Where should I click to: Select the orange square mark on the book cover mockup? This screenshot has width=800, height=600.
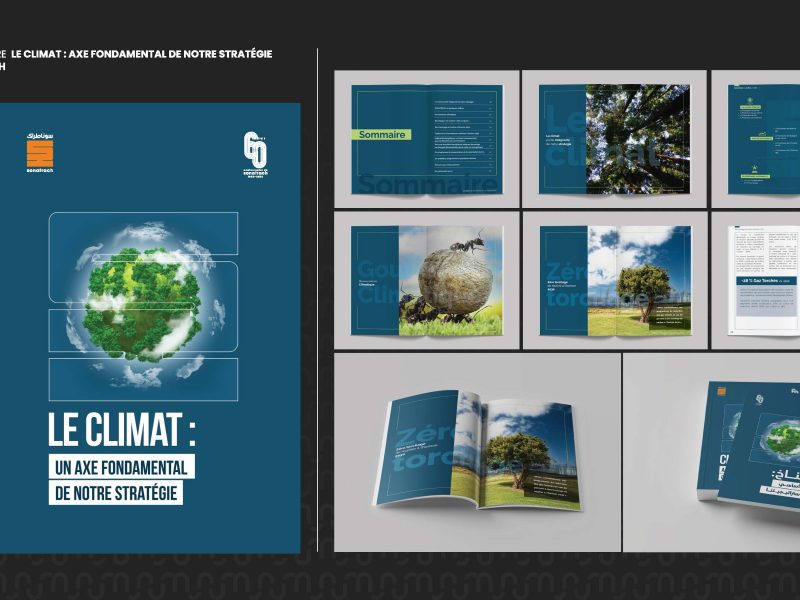[x=721, y=391]
